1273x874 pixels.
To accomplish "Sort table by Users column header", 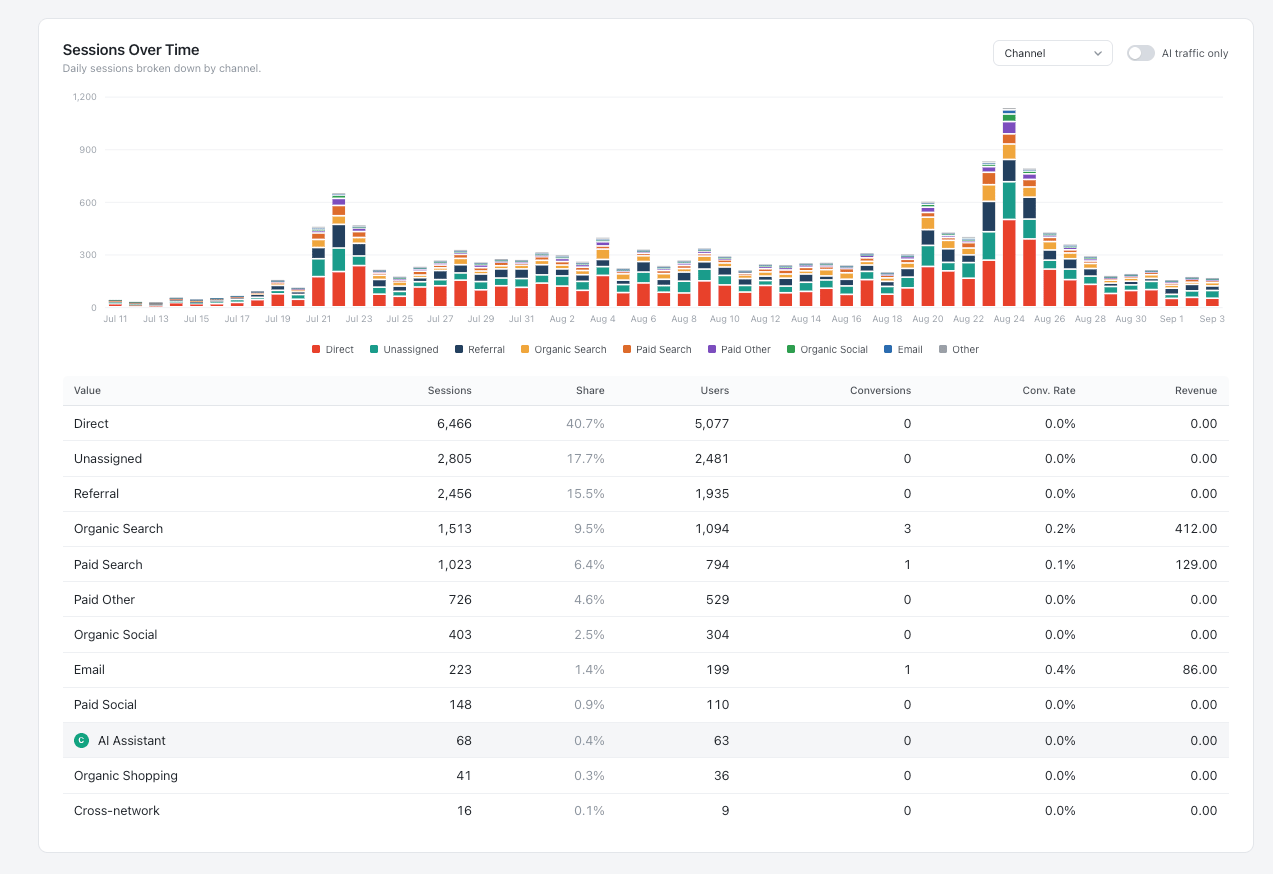I will [715, 391].
